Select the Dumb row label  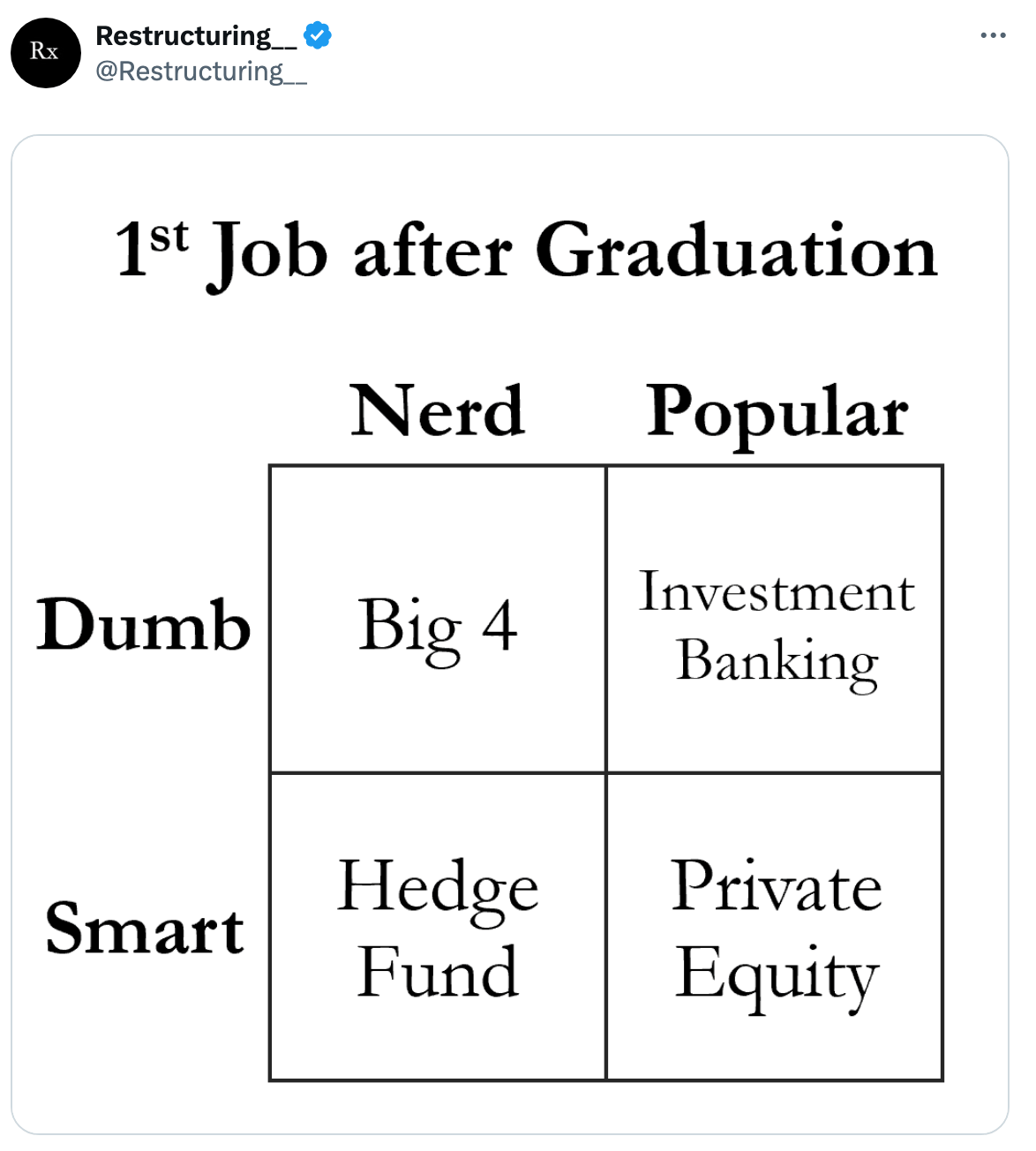144,624
